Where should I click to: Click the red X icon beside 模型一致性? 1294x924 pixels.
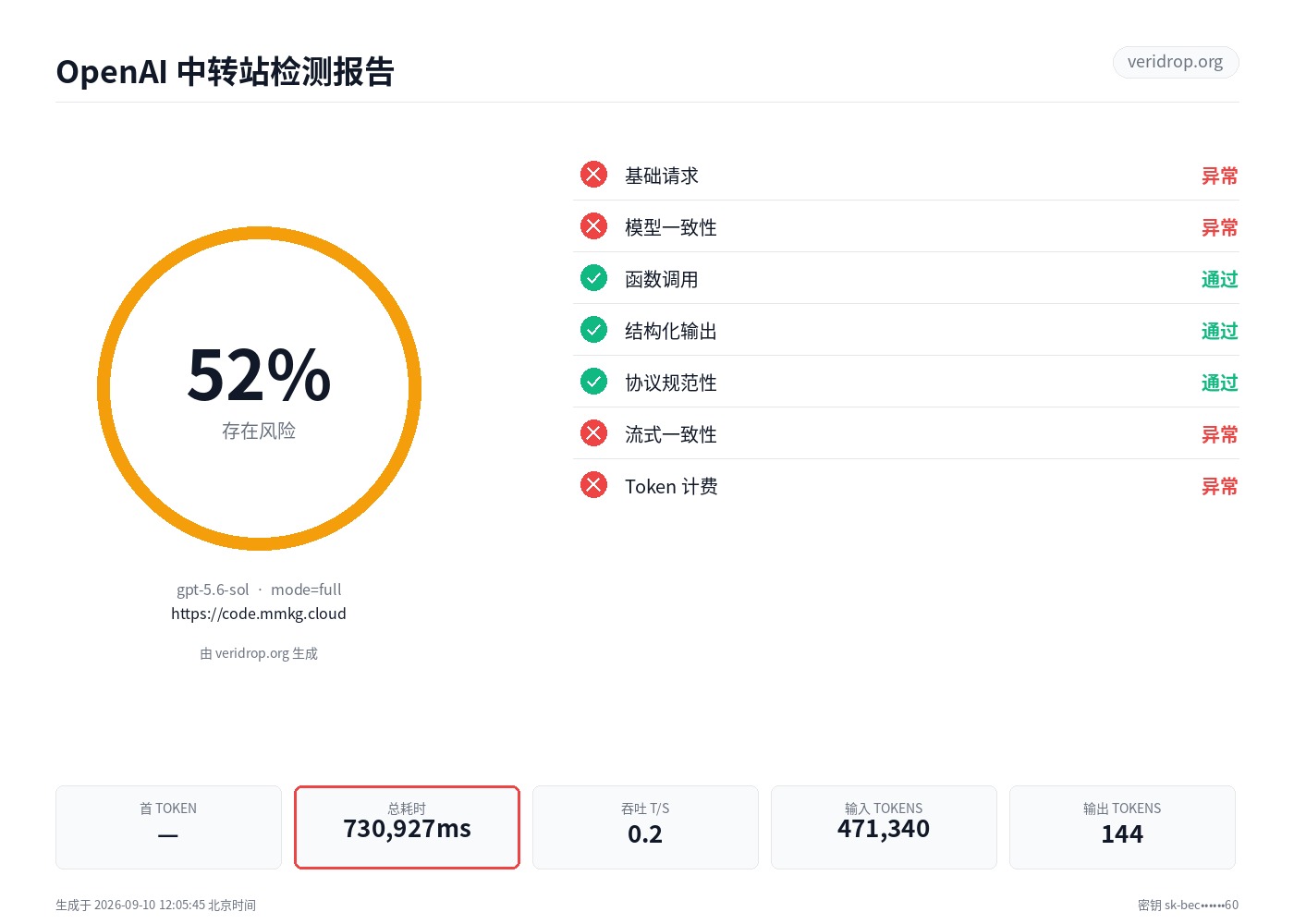coord(593,226)
